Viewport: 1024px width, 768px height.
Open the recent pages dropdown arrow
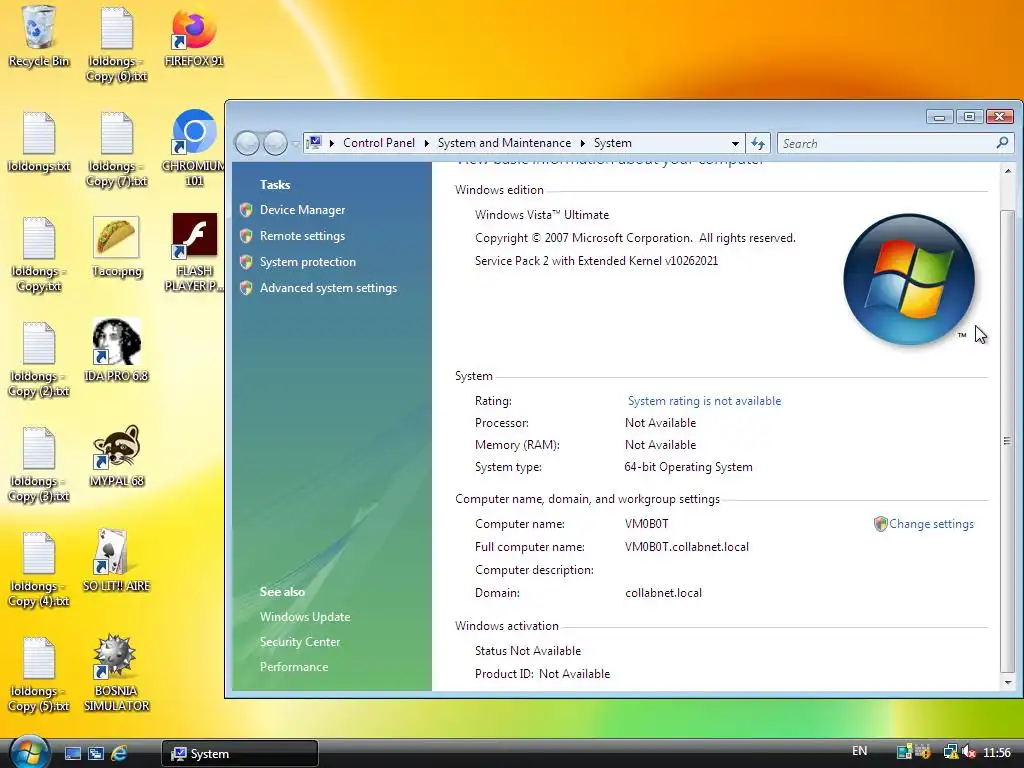295,143
